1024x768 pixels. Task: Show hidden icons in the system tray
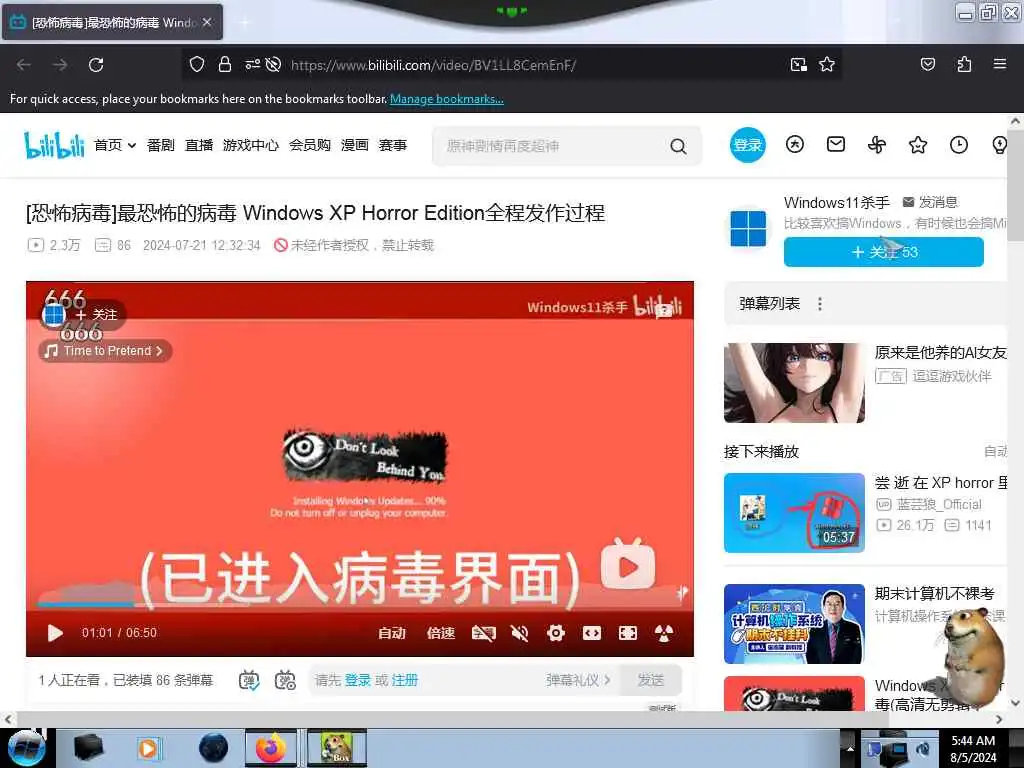pyautogui.click(x=850, y=748)
